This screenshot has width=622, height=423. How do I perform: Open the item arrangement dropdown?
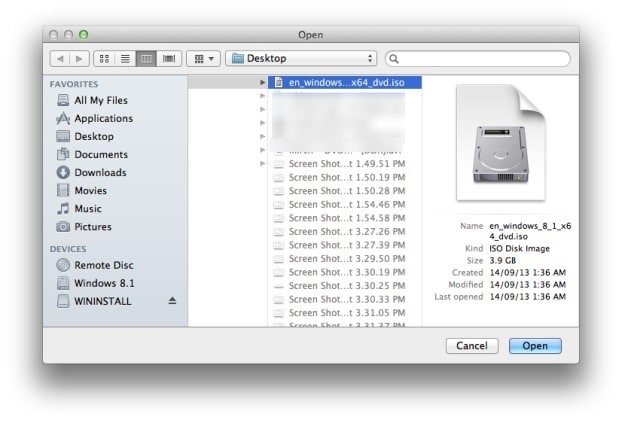pyautogui.click(x=203, y=59)
